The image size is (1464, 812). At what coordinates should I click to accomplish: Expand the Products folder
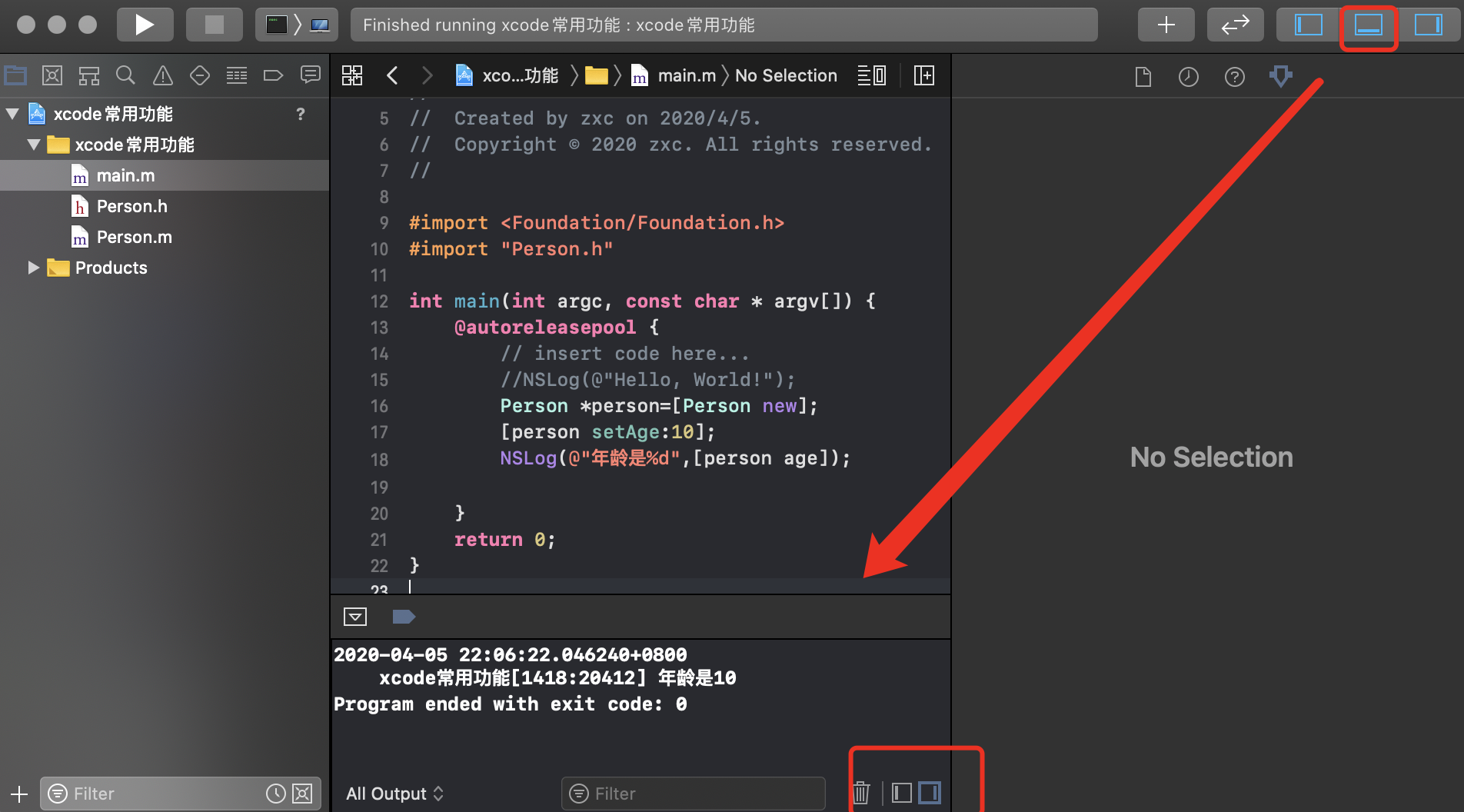34,268
